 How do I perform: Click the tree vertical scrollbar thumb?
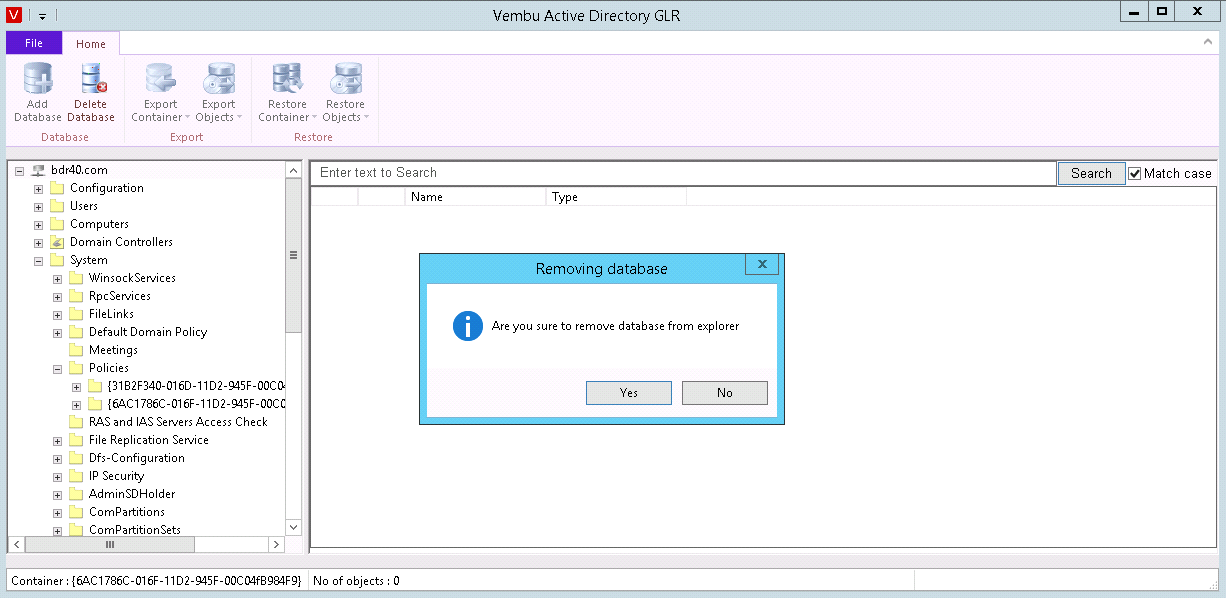pos(293,256)
